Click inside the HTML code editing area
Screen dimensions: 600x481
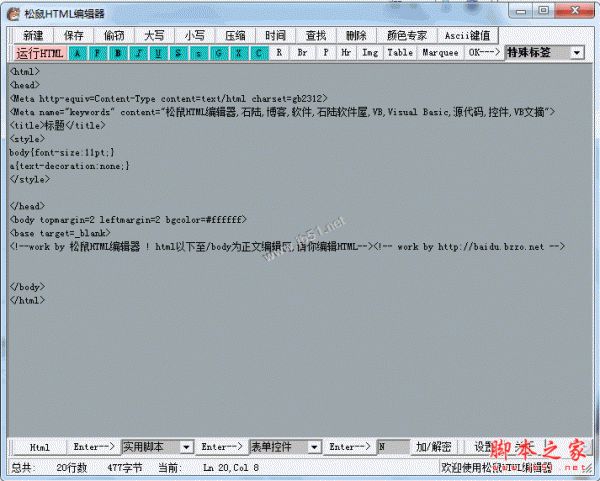pos(300,350)
